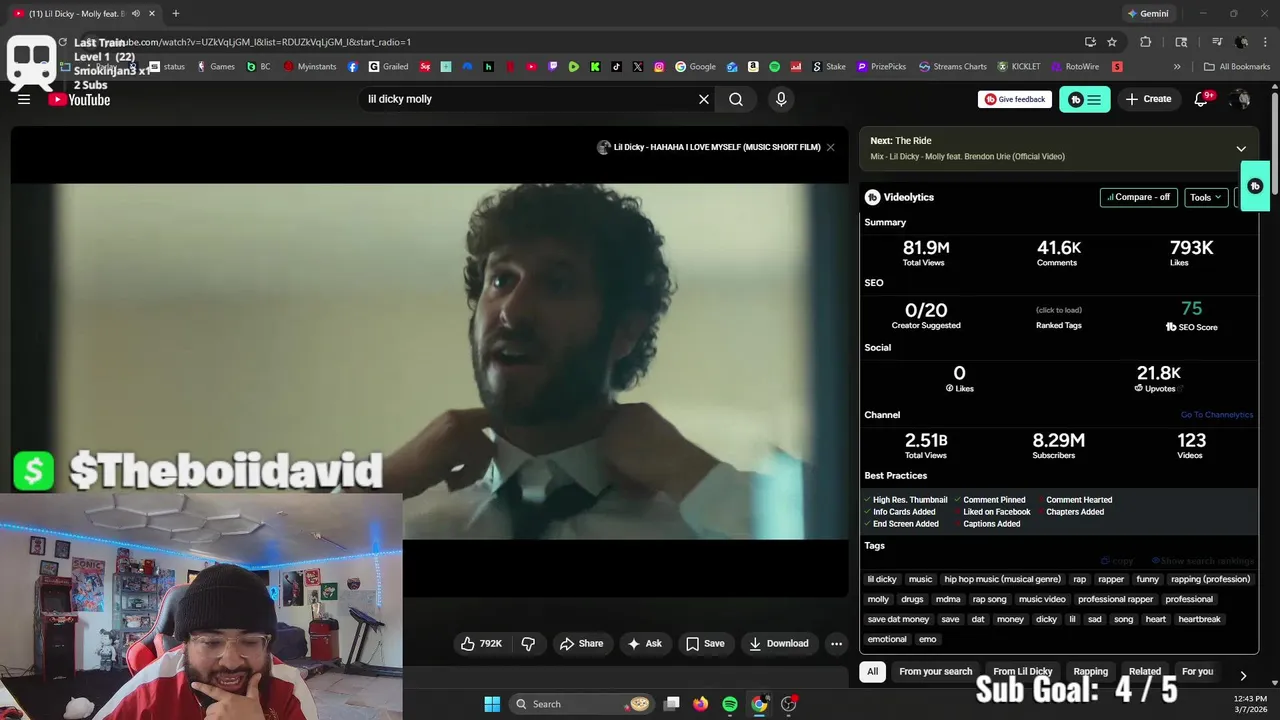Like the video with the 792K thumbs up

tap(481, 643)
